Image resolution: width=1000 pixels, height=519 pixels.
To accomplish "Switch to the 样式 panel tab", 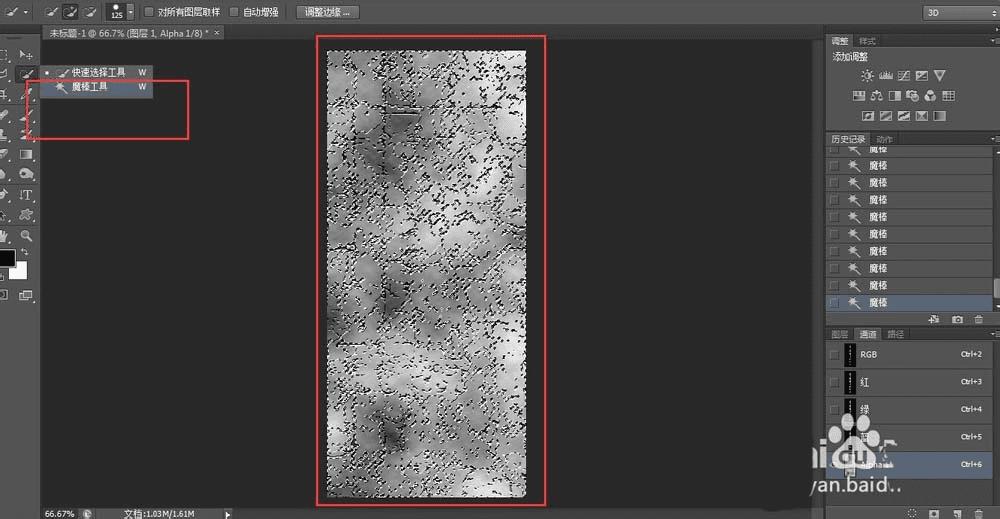I will 867,41.
